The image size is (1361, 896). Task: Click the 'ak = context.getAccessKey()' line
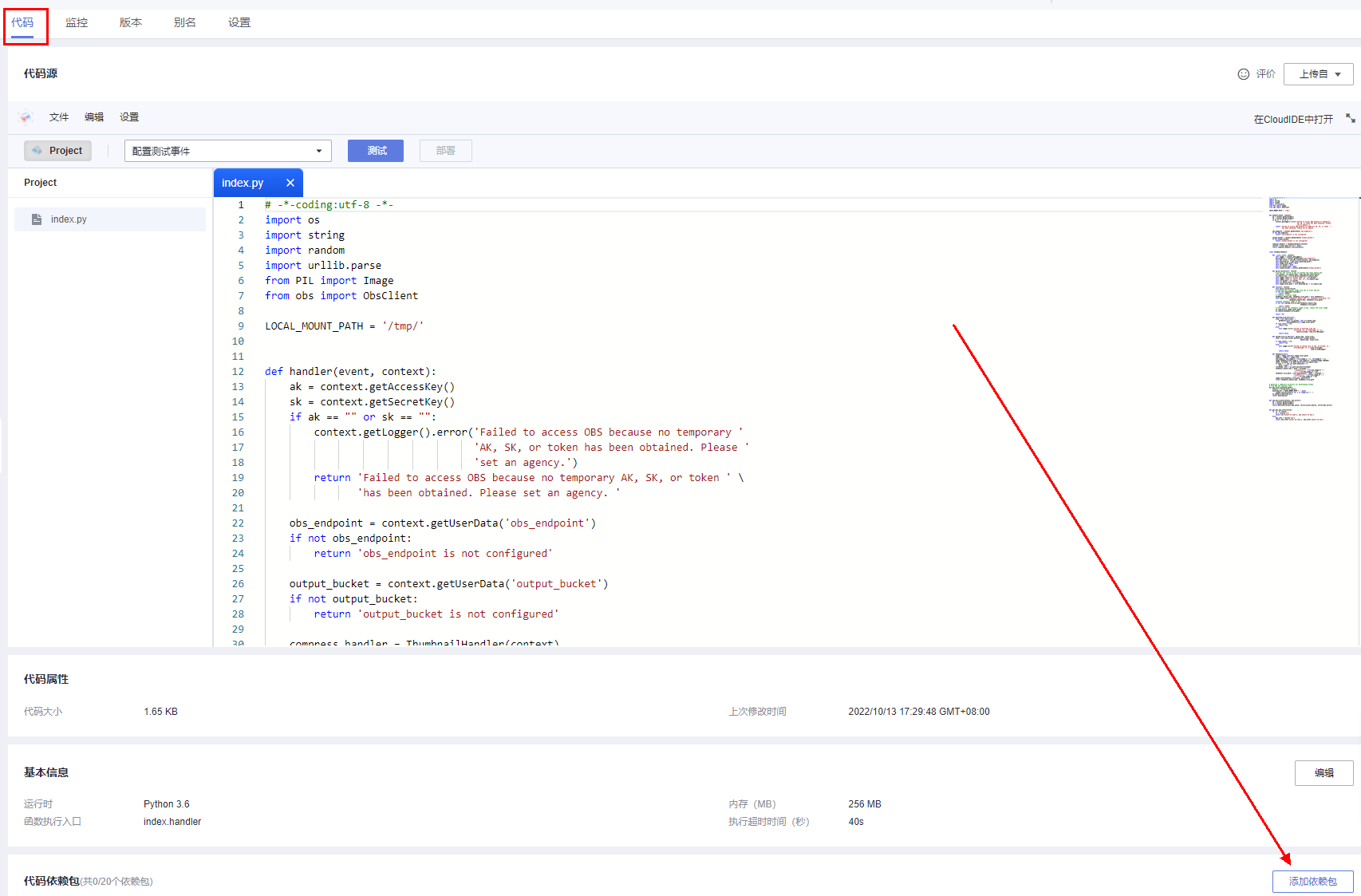pos(372,387)
